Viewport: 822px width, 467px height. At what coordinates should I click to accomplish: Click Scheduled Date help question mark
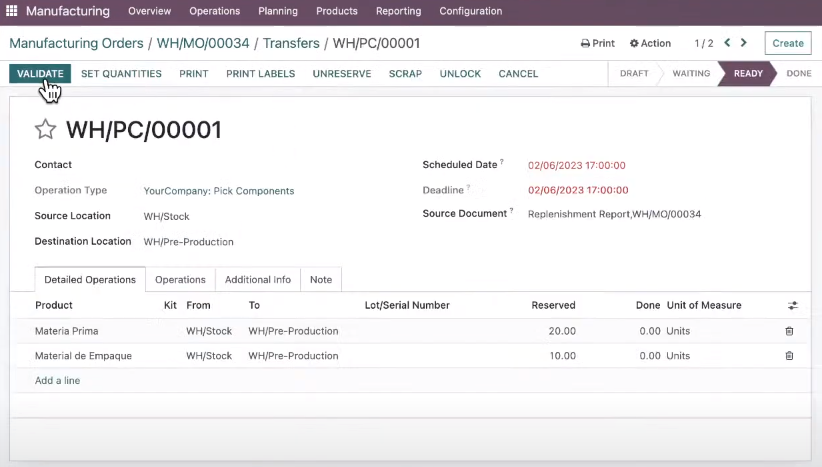tap(502, 161)
